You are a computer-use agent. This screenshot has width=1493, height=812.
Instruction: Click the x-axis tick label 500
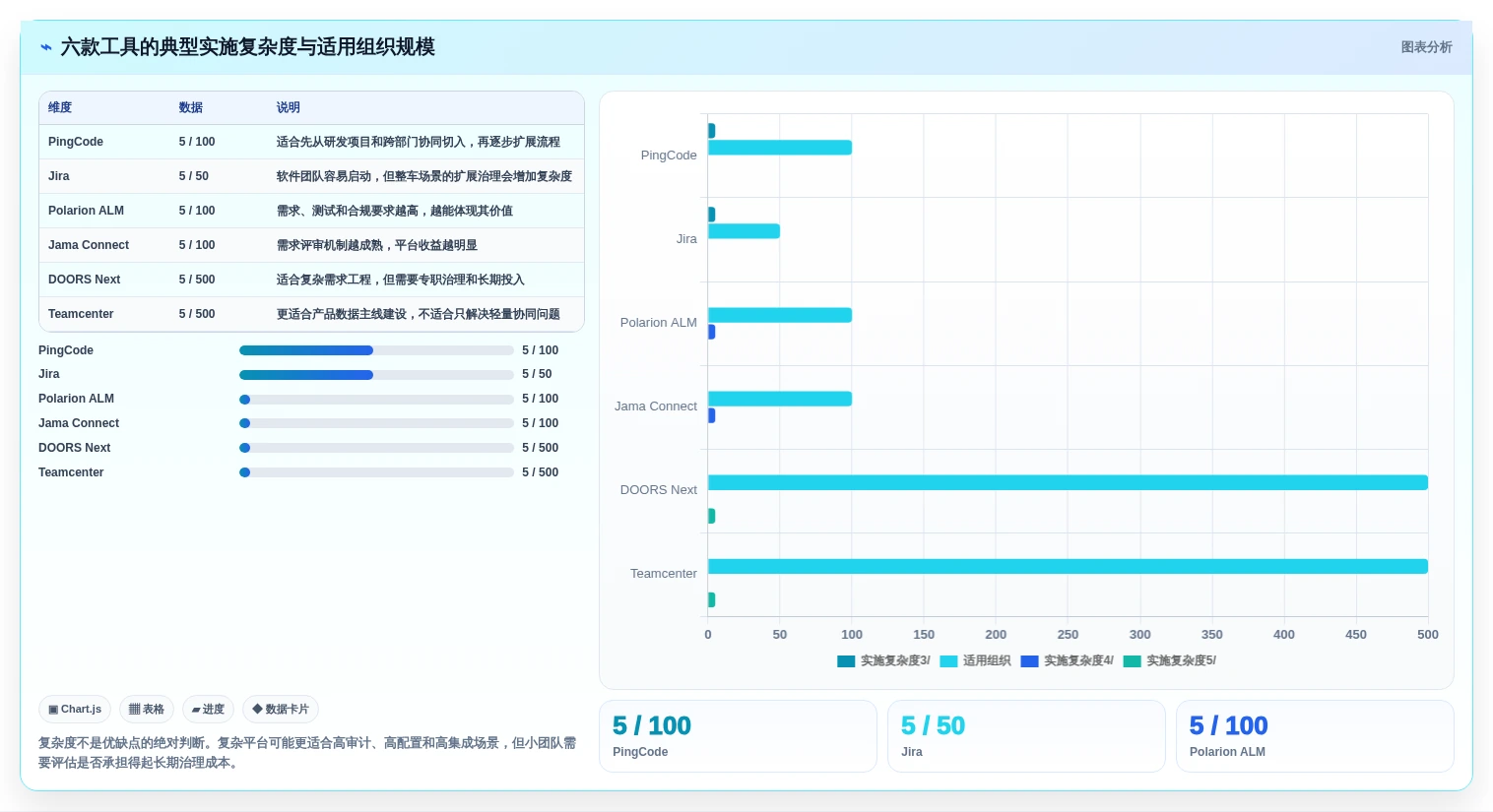(1428, 635)
